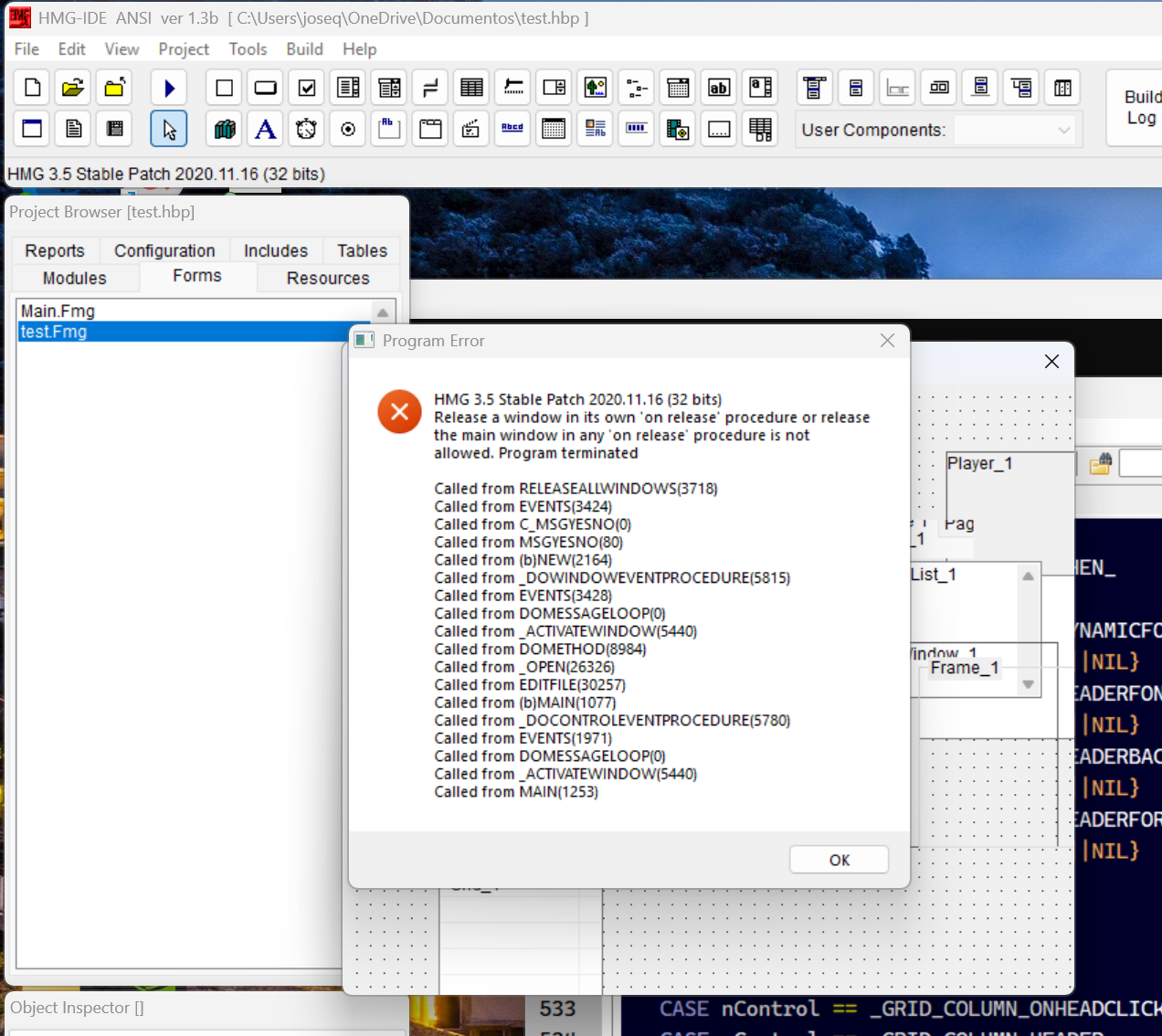Click the TextBox control icon labeled ab

point(719,88)
